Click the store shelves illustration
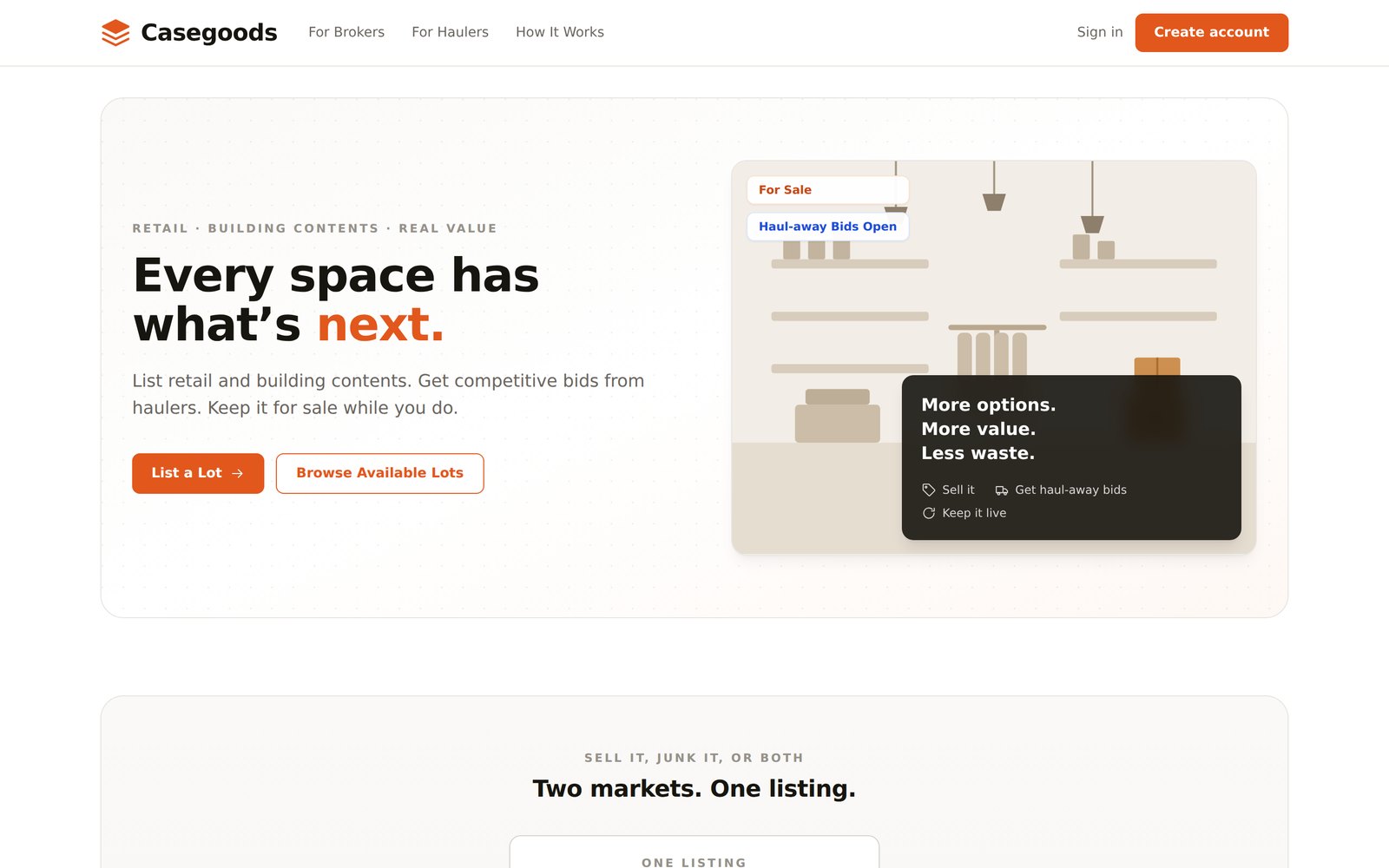This screenshot has height=868, width=1389. pos(994,357)
